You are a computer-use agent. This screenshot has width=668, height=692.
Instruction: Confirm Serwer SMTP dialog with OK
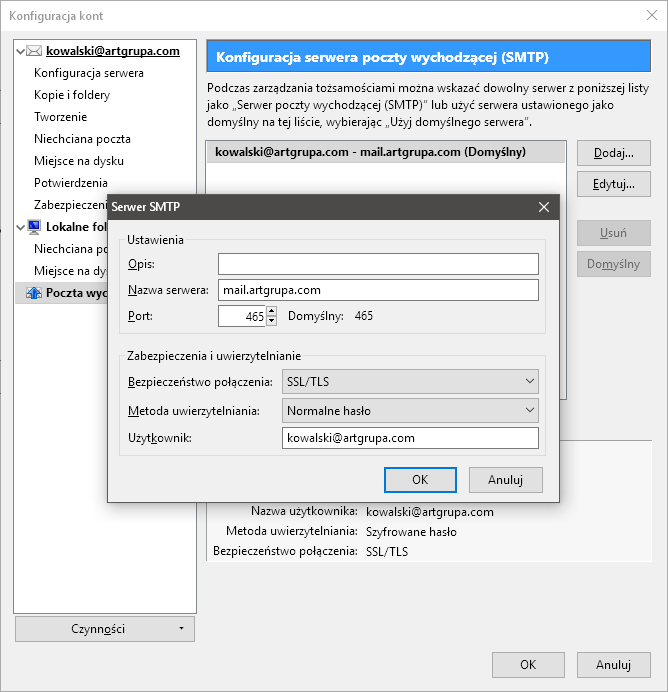[x=420, y=480]
